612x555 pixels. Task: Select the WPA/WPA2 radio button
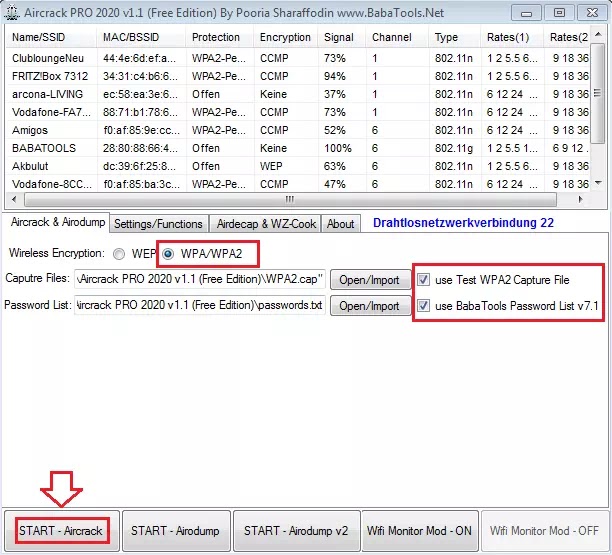(168, 254)
